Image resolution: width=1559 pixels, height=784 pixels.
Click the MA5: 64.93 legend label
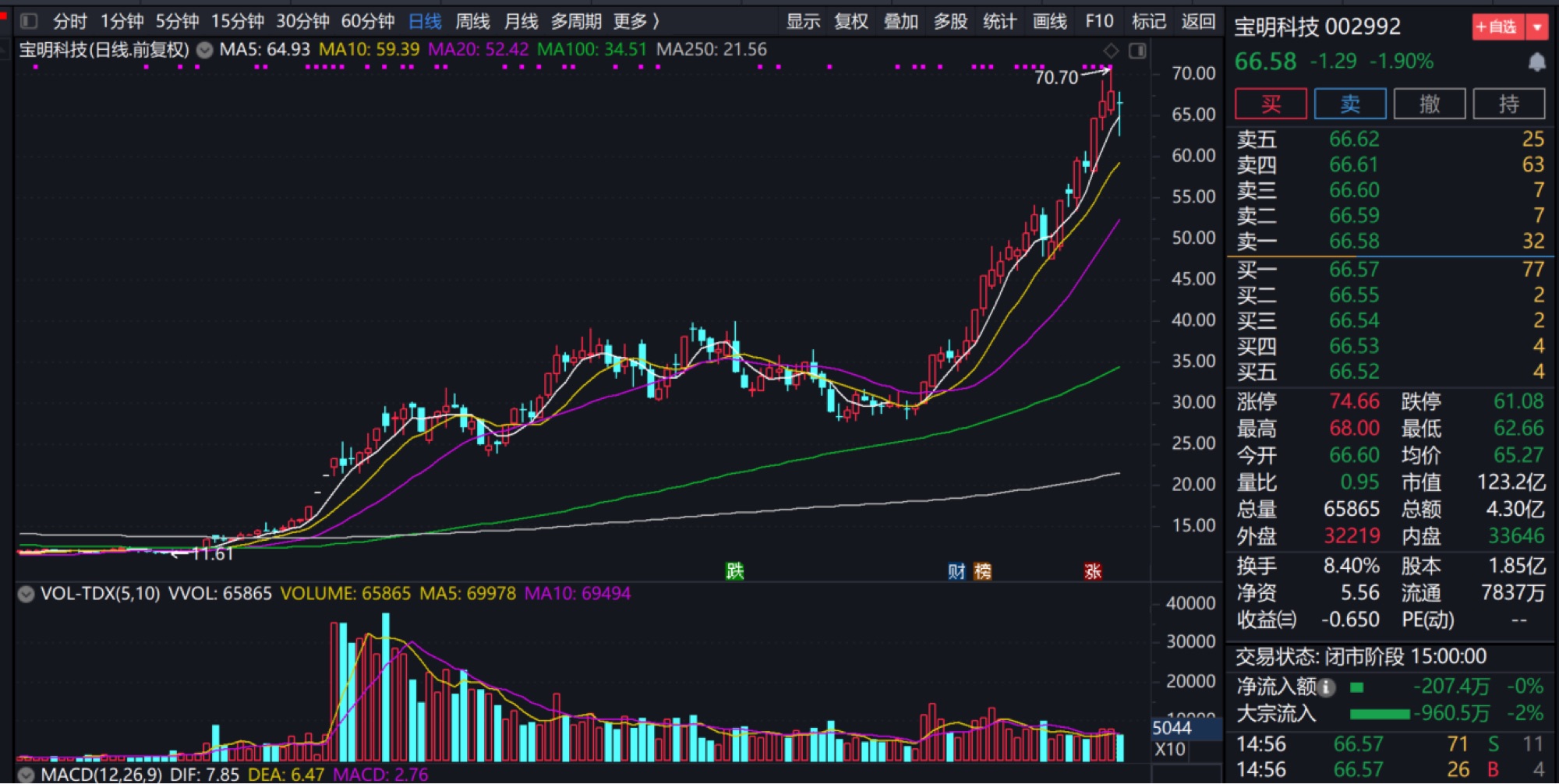(x=264, y=50)
